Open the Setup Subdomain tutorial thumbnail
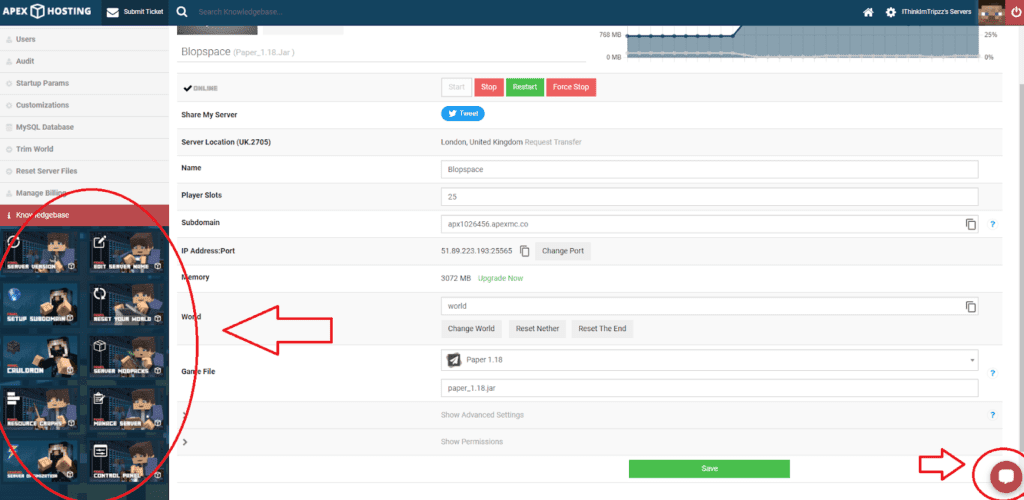This screenshot has width=1024, height=500. pyautogui.click(x=40, y=305)
